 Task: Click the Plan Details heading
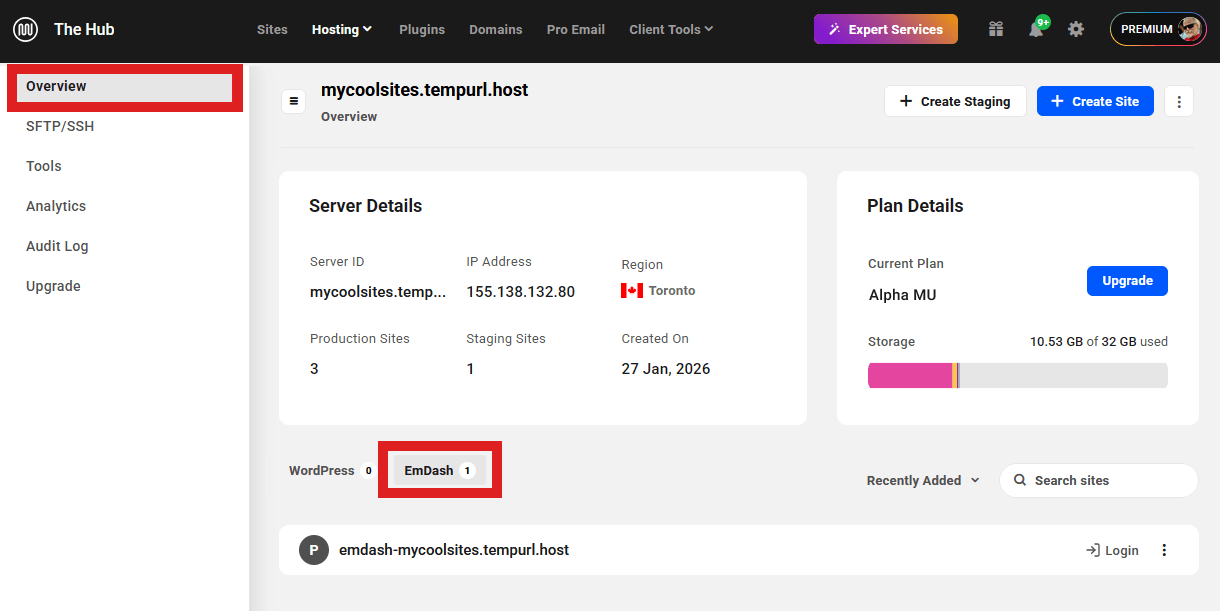(915, 206)
